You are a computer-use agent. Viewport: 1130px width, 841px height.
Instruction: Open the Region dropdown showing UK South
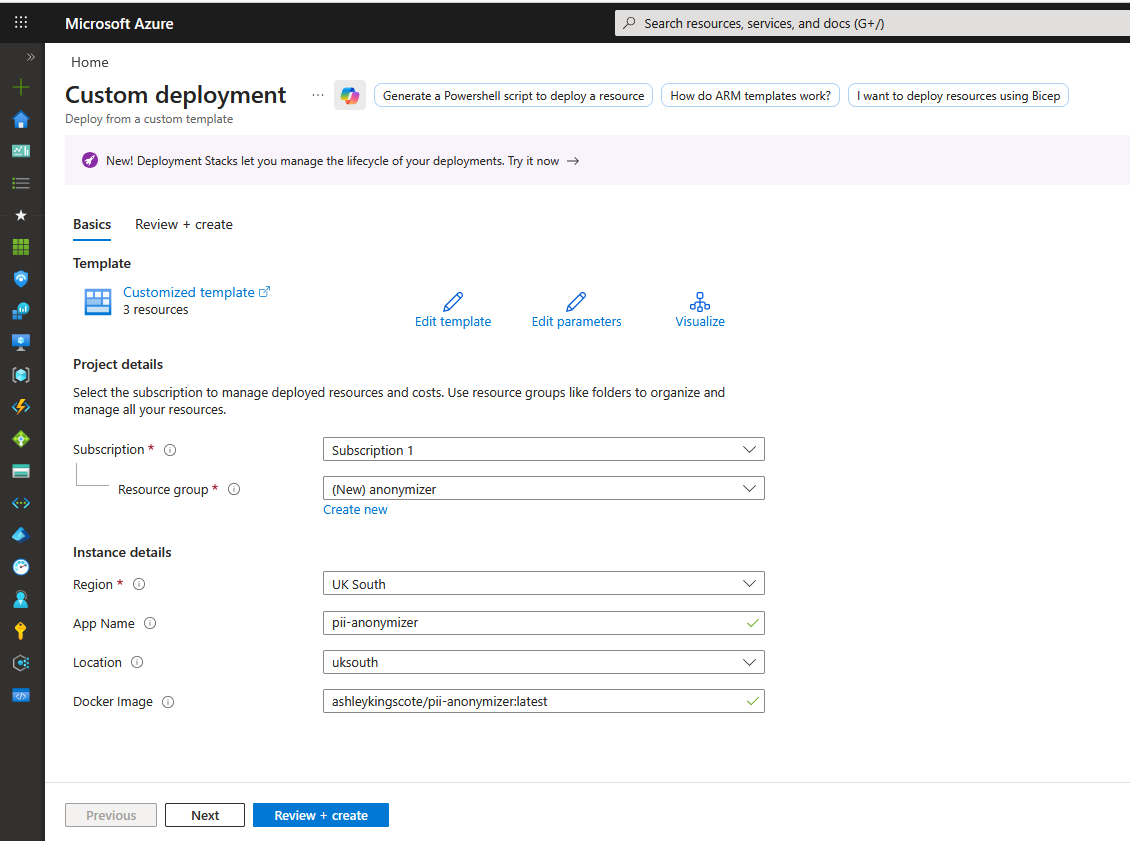pos(543,583)
